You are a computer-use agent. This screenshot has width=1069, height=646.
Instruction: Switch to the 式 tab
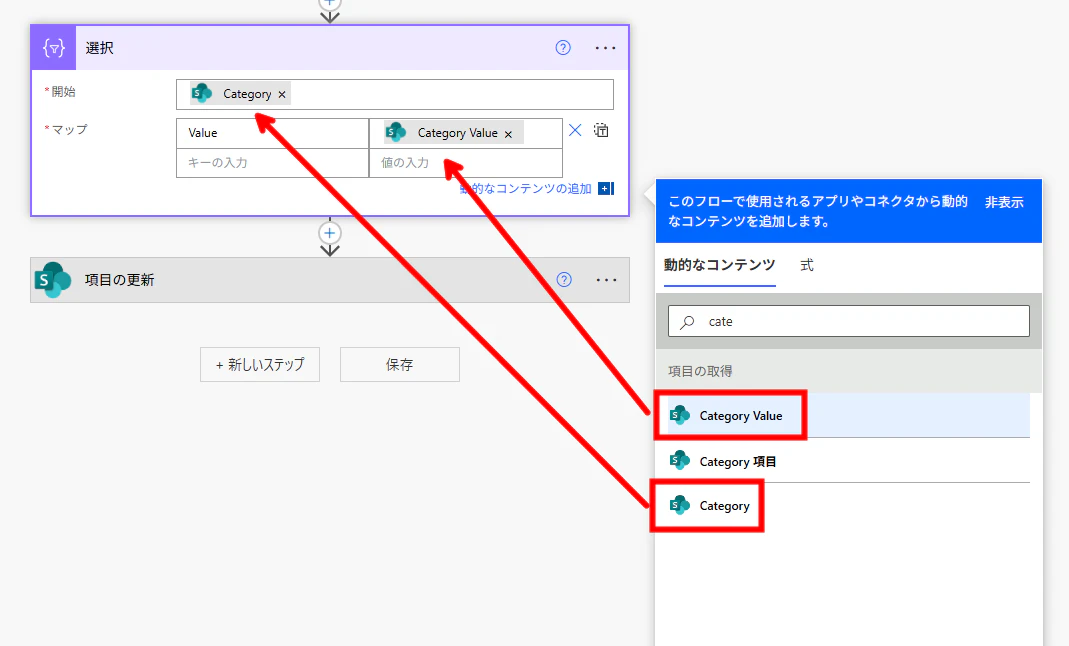(807, 265)
